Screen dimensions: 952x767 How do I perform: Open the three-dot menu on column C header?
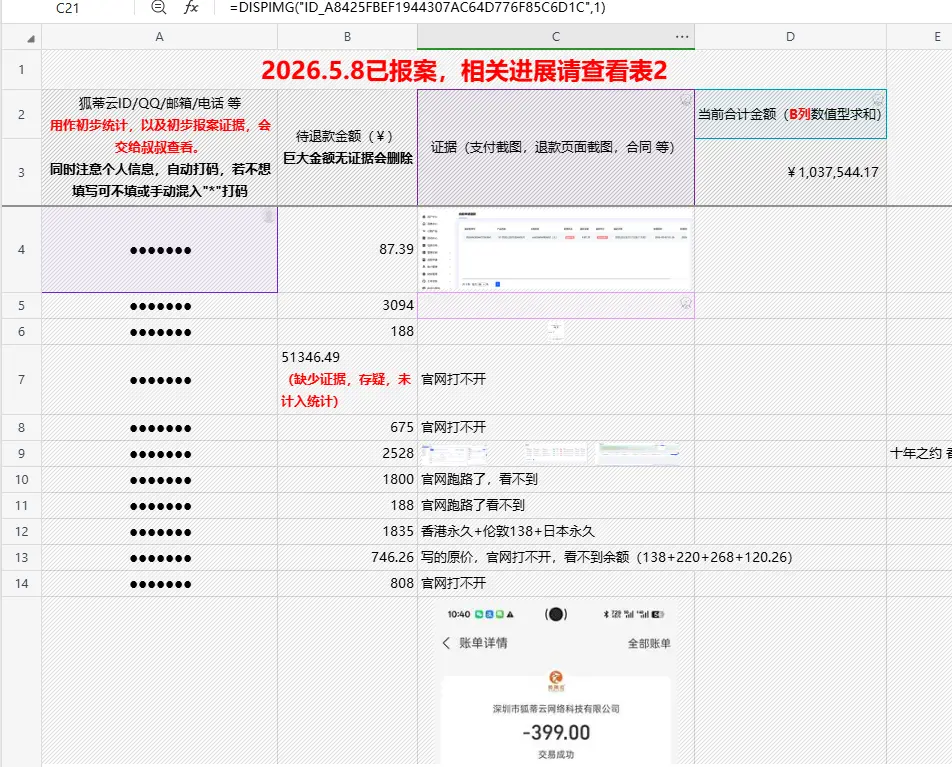point(682,37)
